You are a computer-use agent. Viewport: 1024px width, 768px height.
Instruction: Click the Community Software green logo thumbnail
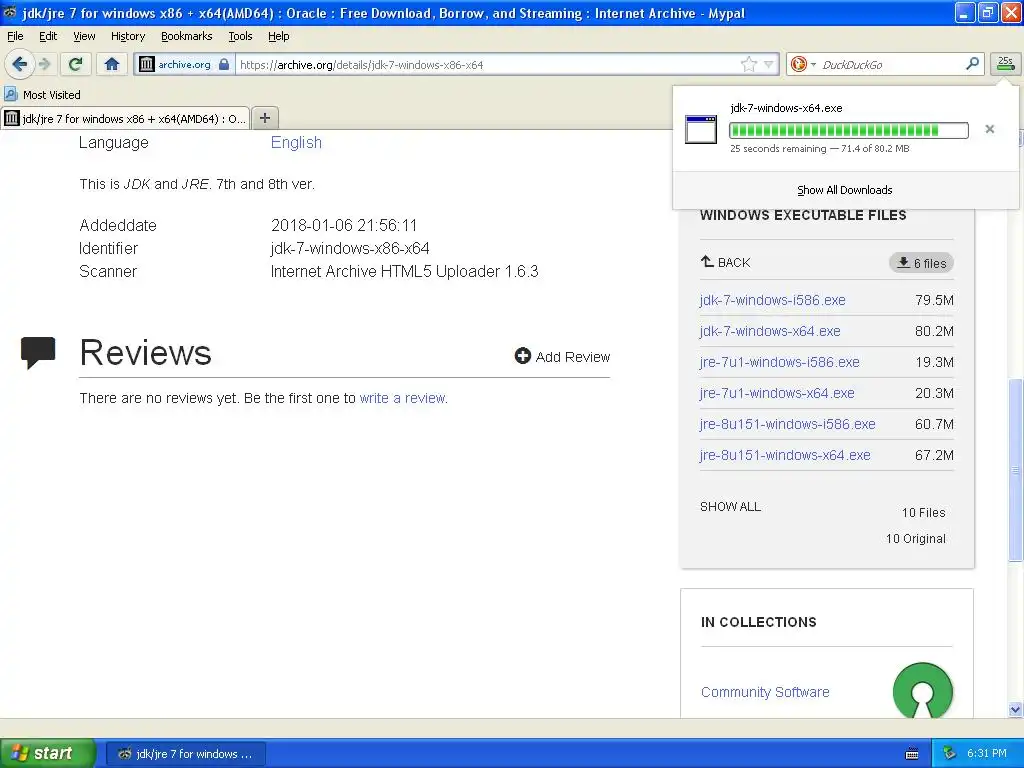coord(923,691)
